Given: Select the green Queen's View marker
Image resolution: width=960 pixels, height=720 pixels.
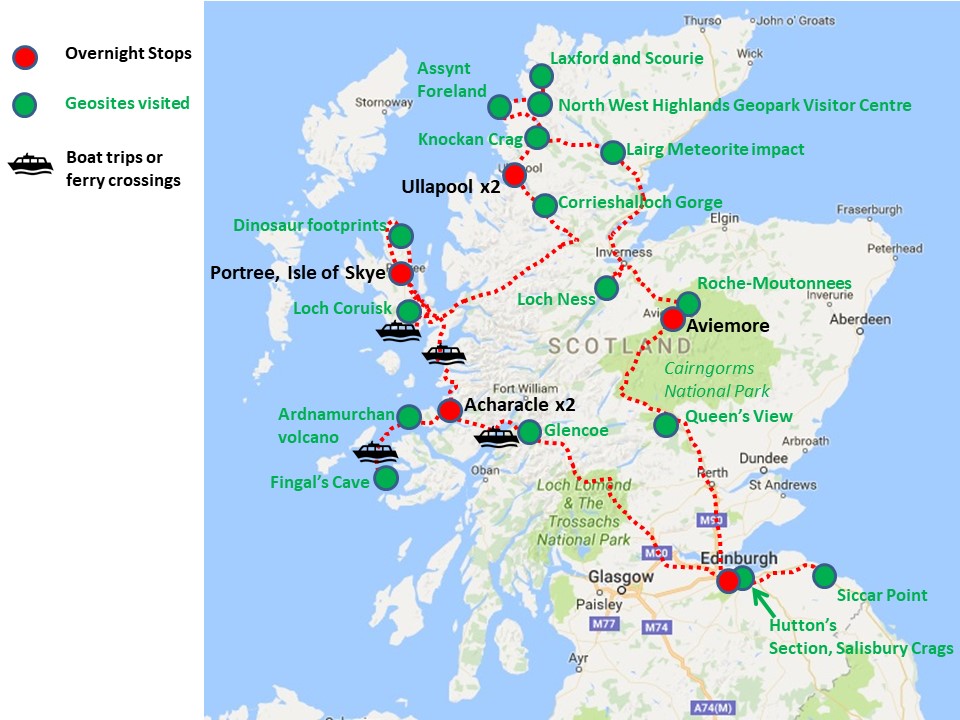Looking at the screenshot, I should pos(665,425).
